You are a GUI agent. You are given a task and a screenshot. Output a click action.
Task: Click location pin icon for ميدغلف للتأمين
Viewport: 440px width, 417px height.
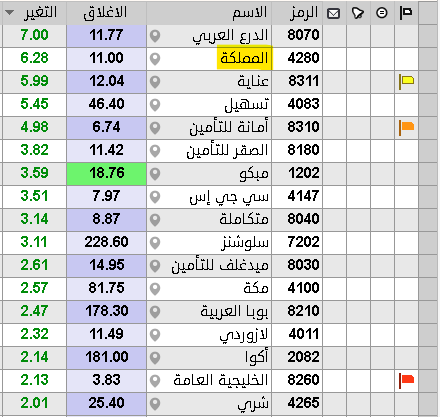point(155,266)
